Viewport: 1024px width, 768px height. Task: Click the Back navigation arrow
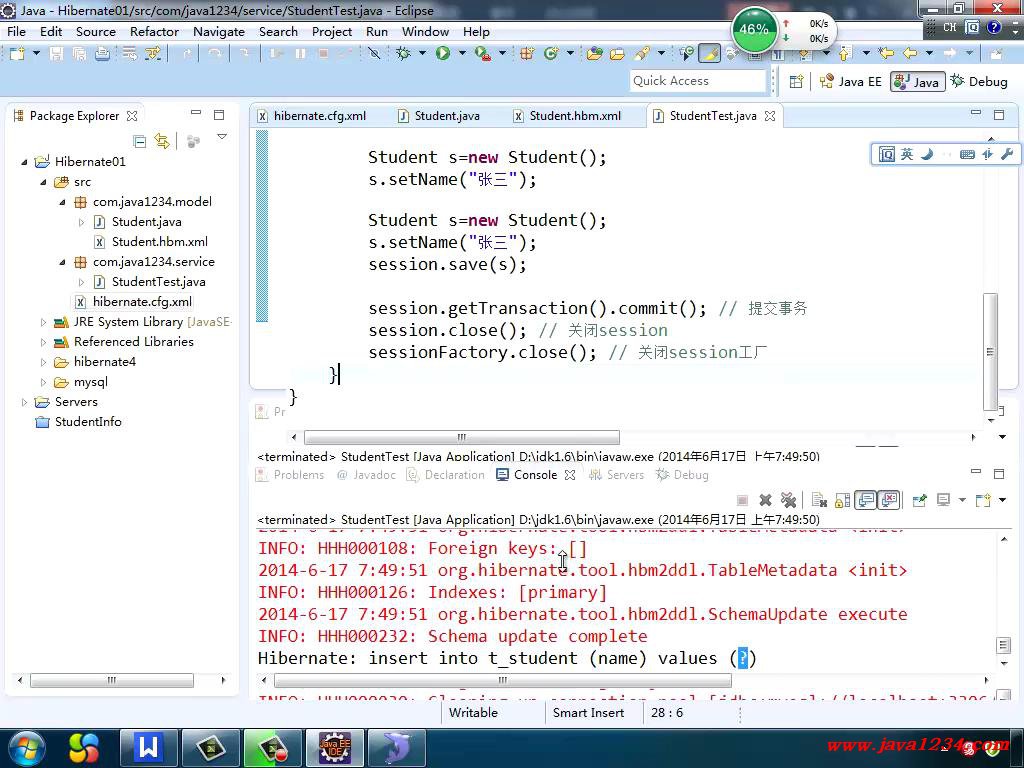pyautogui.click(x=909, y=54)
